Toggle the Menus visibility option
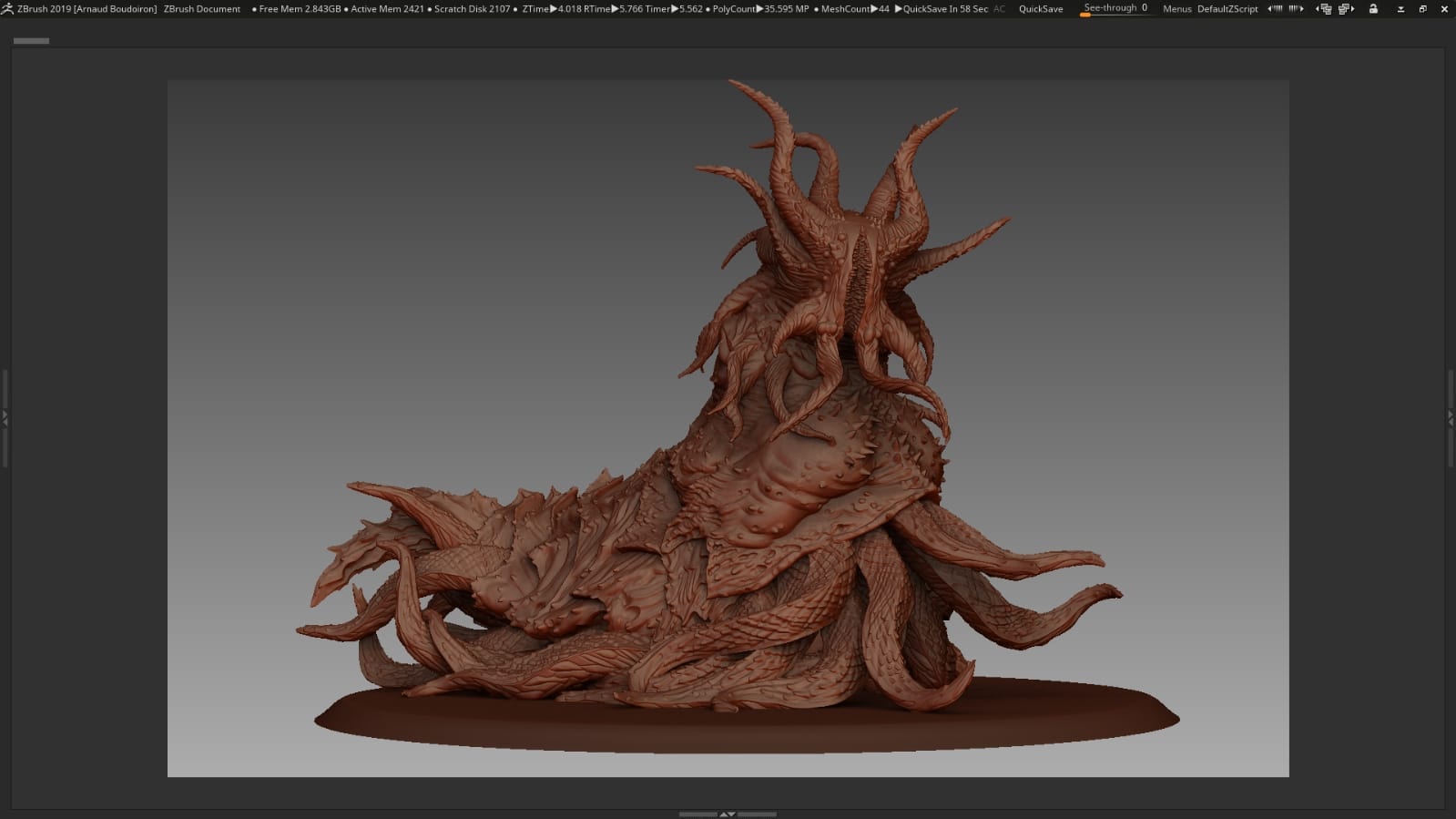 point(1176,8)
